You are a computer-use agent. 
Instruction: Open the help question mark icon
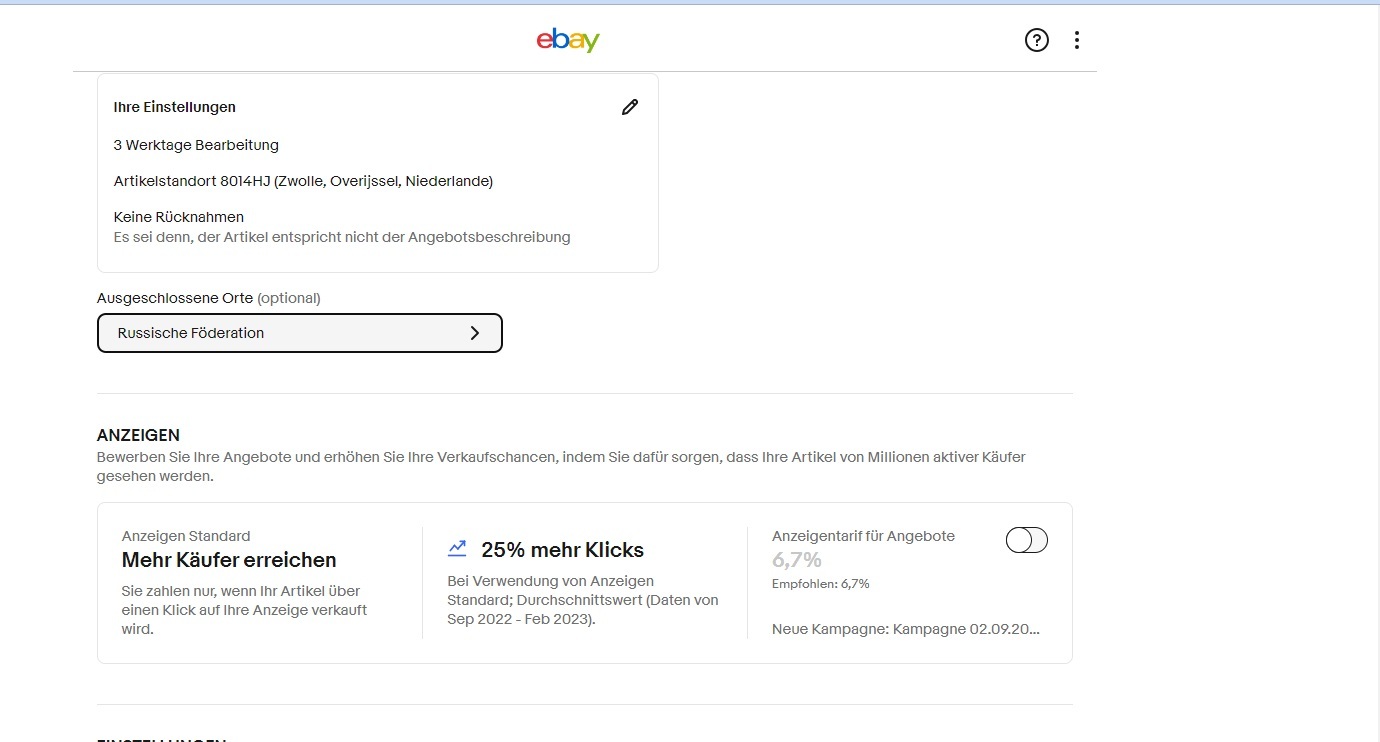1037,40
